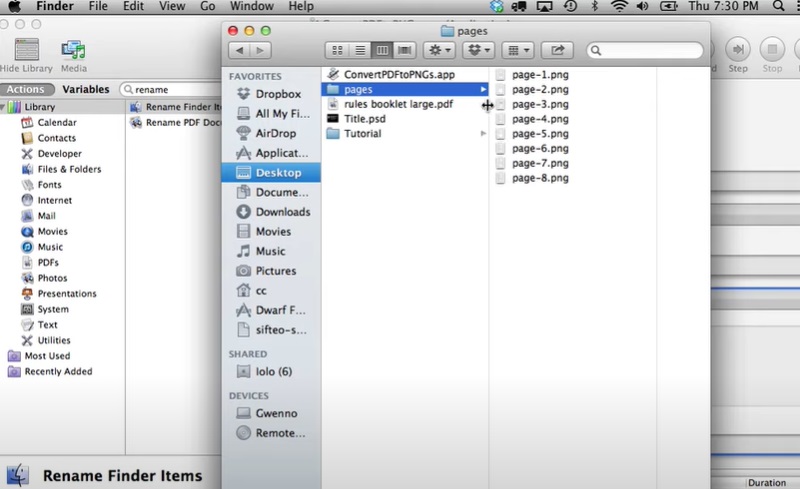The height and width of the screenshot is (489, 800).
Task: Switch to Actions tab in Automator
Action: (x=26, y=89)
